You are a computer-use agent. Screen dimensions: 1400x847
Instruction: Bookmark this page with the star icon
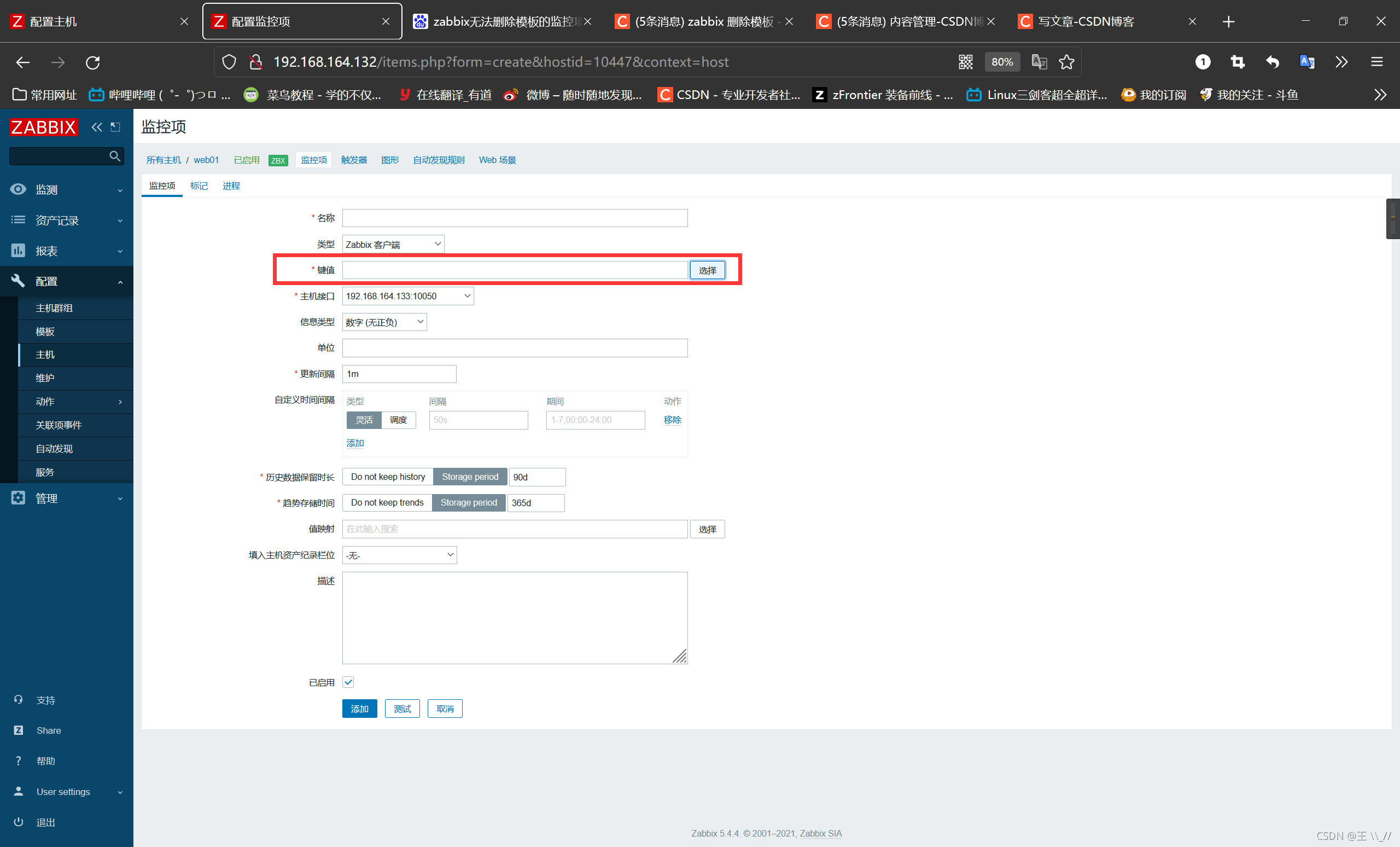(x=1066, y=62)
